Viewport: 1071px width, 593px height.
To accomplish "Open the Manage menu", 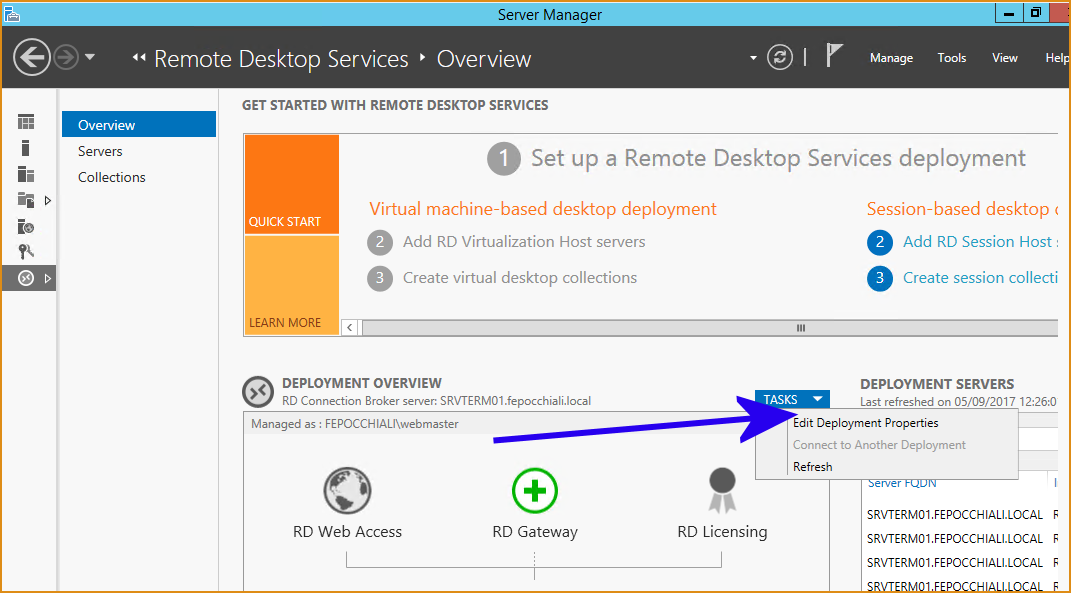I will point(891,58).
